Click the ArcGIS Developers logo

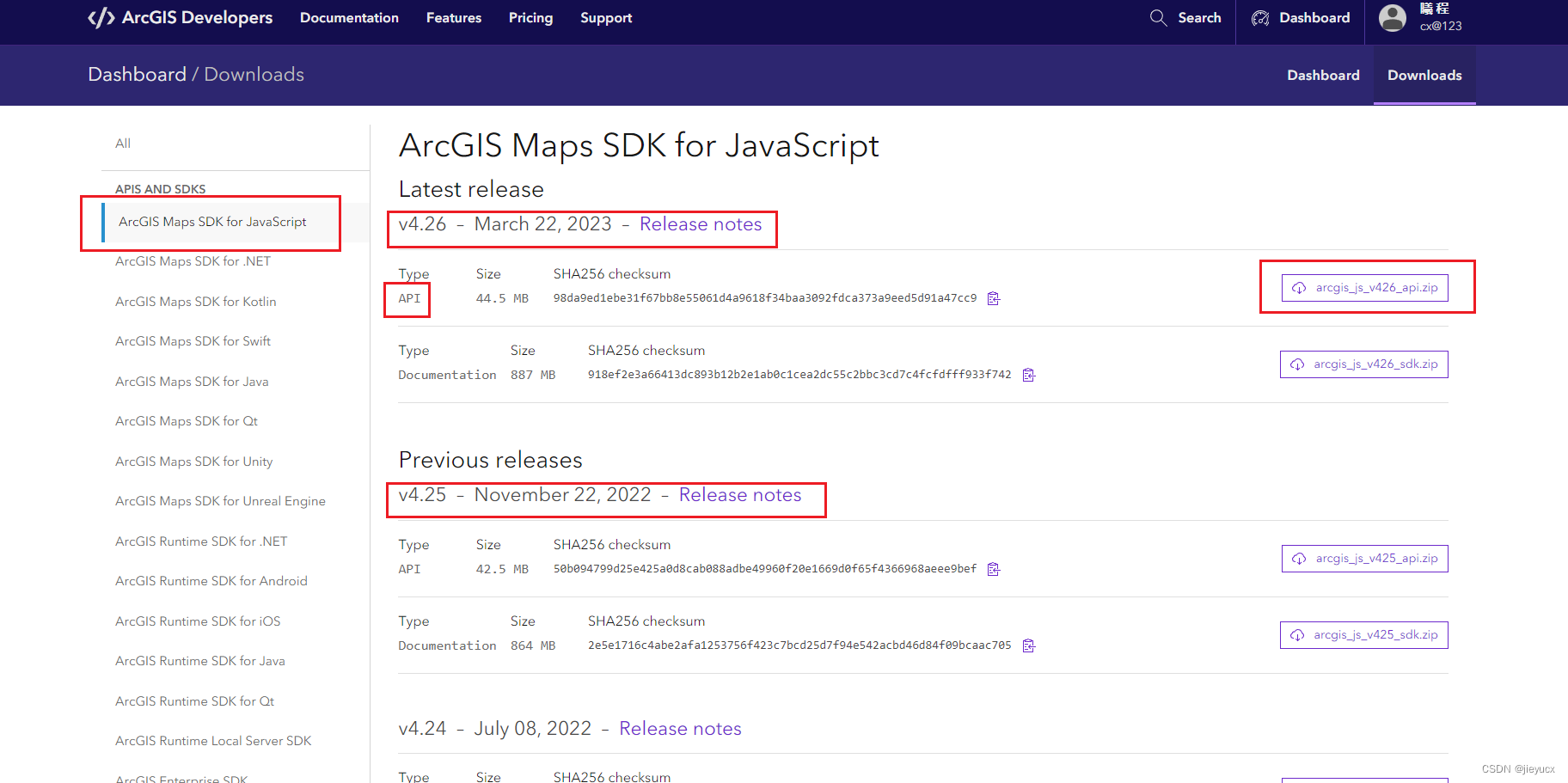click(x=181, y=18)
